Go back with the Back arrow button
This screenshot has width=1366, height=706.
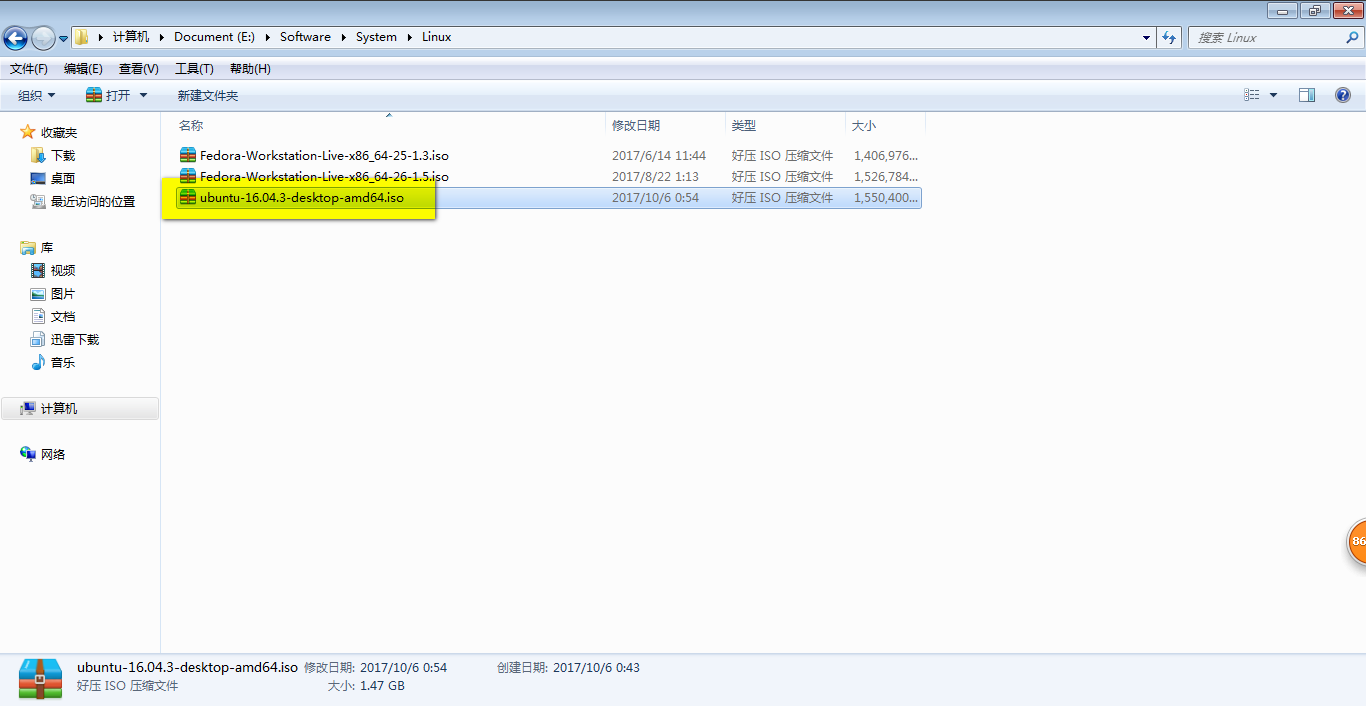click(15, 38)
